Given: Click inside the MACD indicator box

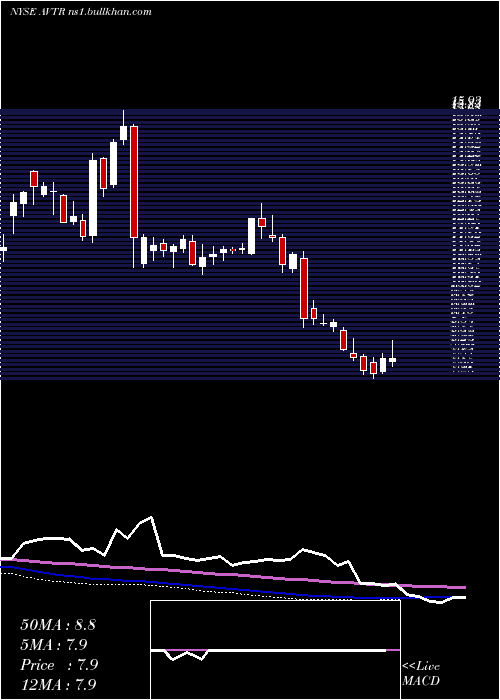Looking at the screenshot, I should point(275,650).
